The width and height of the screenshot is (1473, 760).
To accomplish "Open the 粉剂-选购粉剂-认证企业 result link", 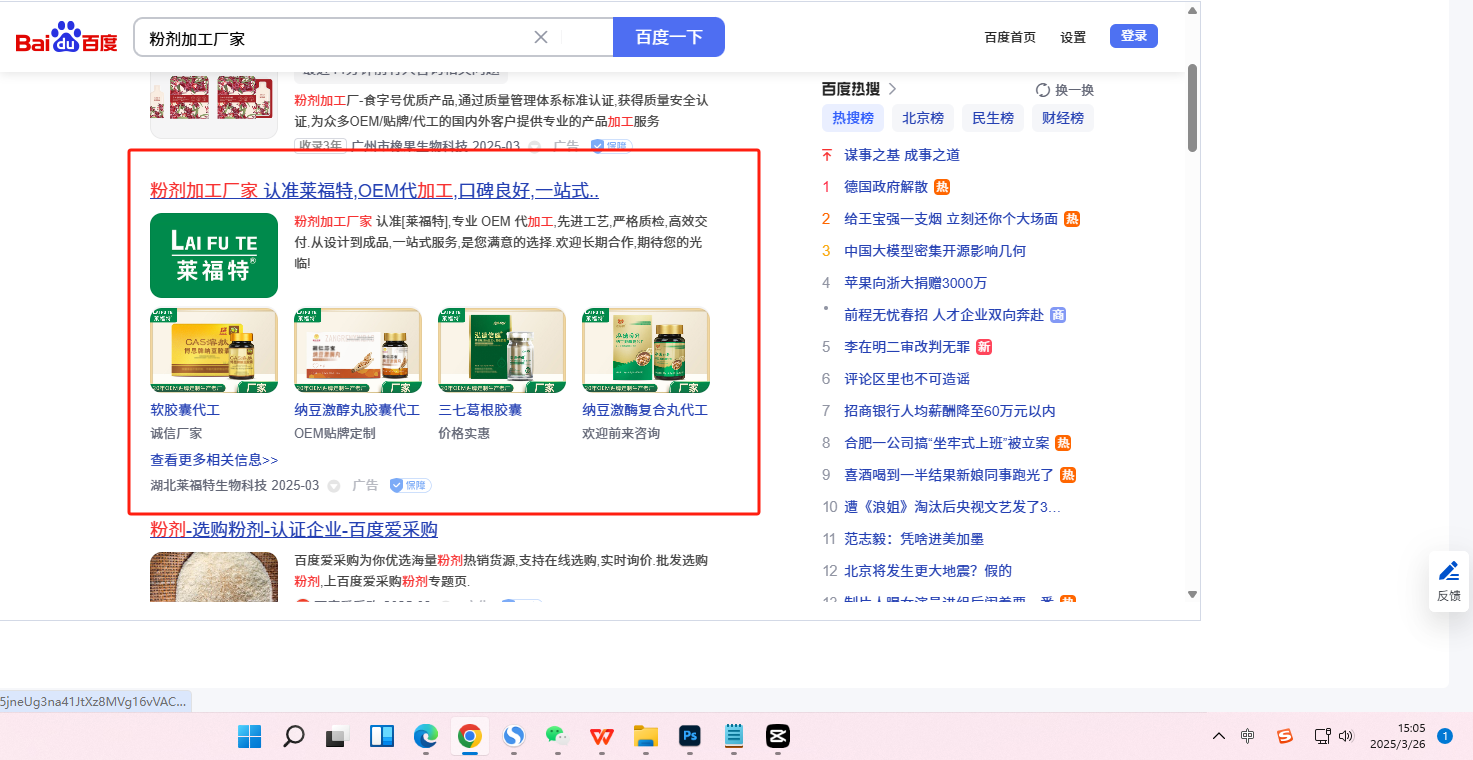I will [x=294, y=529].
